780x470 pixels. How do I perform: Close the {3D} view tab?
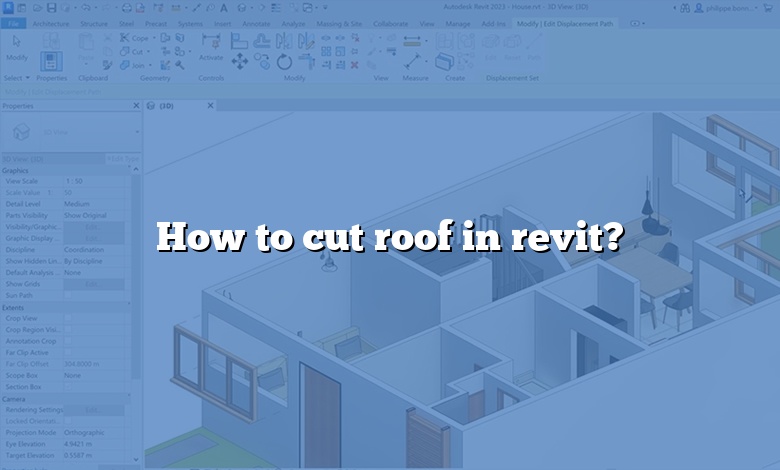point(210,106)
